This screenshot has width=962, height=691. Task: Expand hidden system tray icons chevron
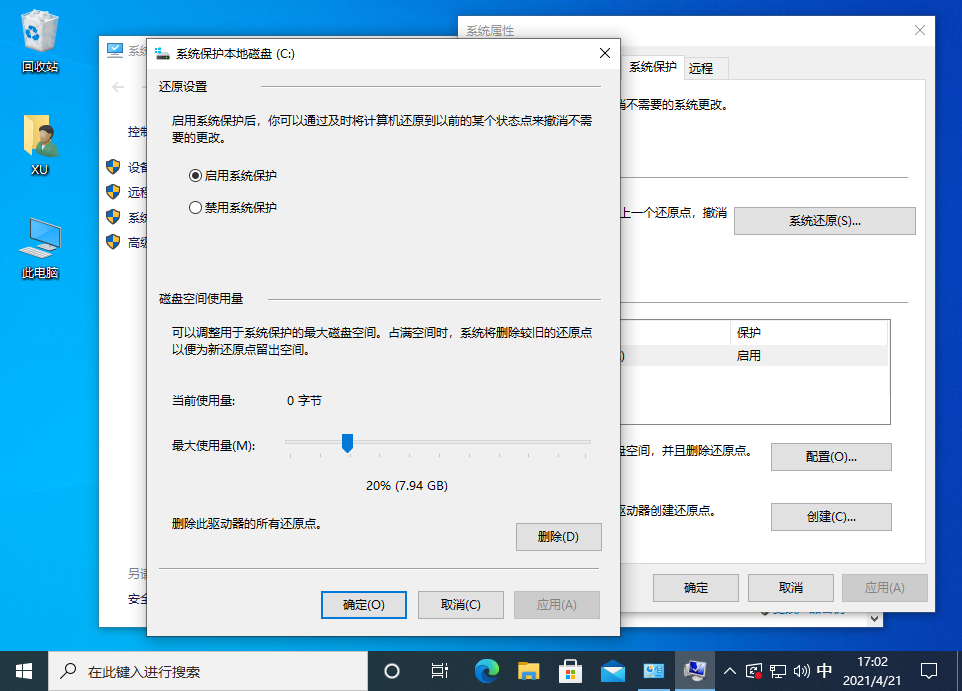[x=730, y=670]
